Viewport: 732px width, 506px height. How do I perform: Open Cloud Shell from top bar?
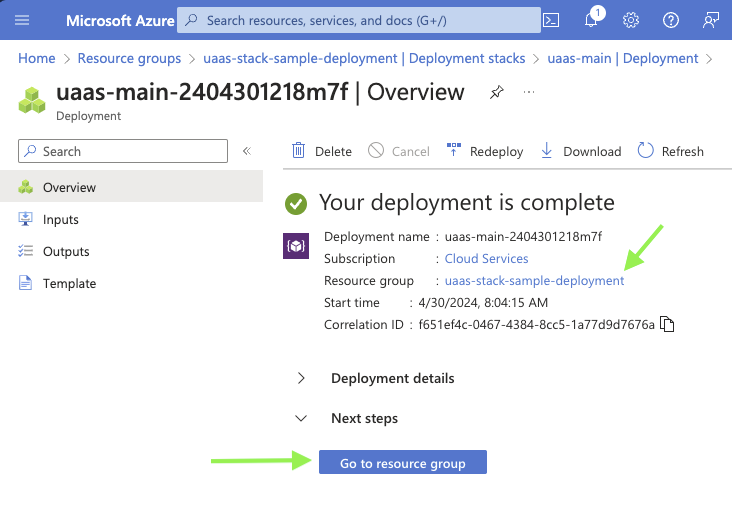(x=551, y=20)
